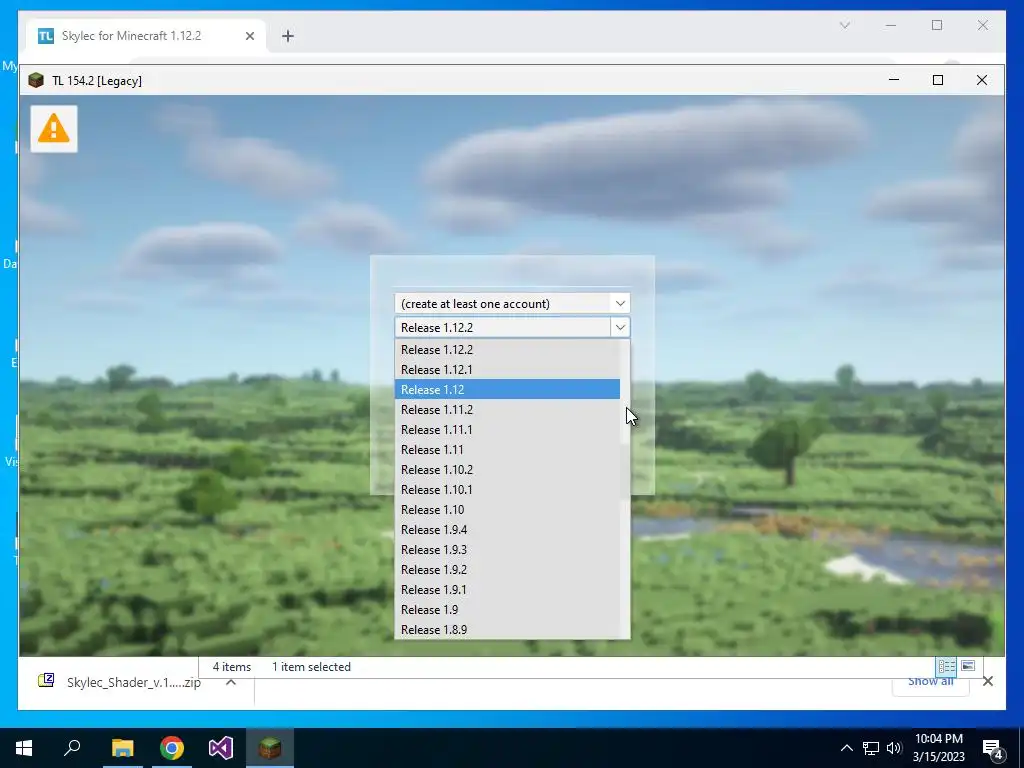Collapse the Release 1.12.2 version combo box
1024x768 pixels.
(620, 327)
